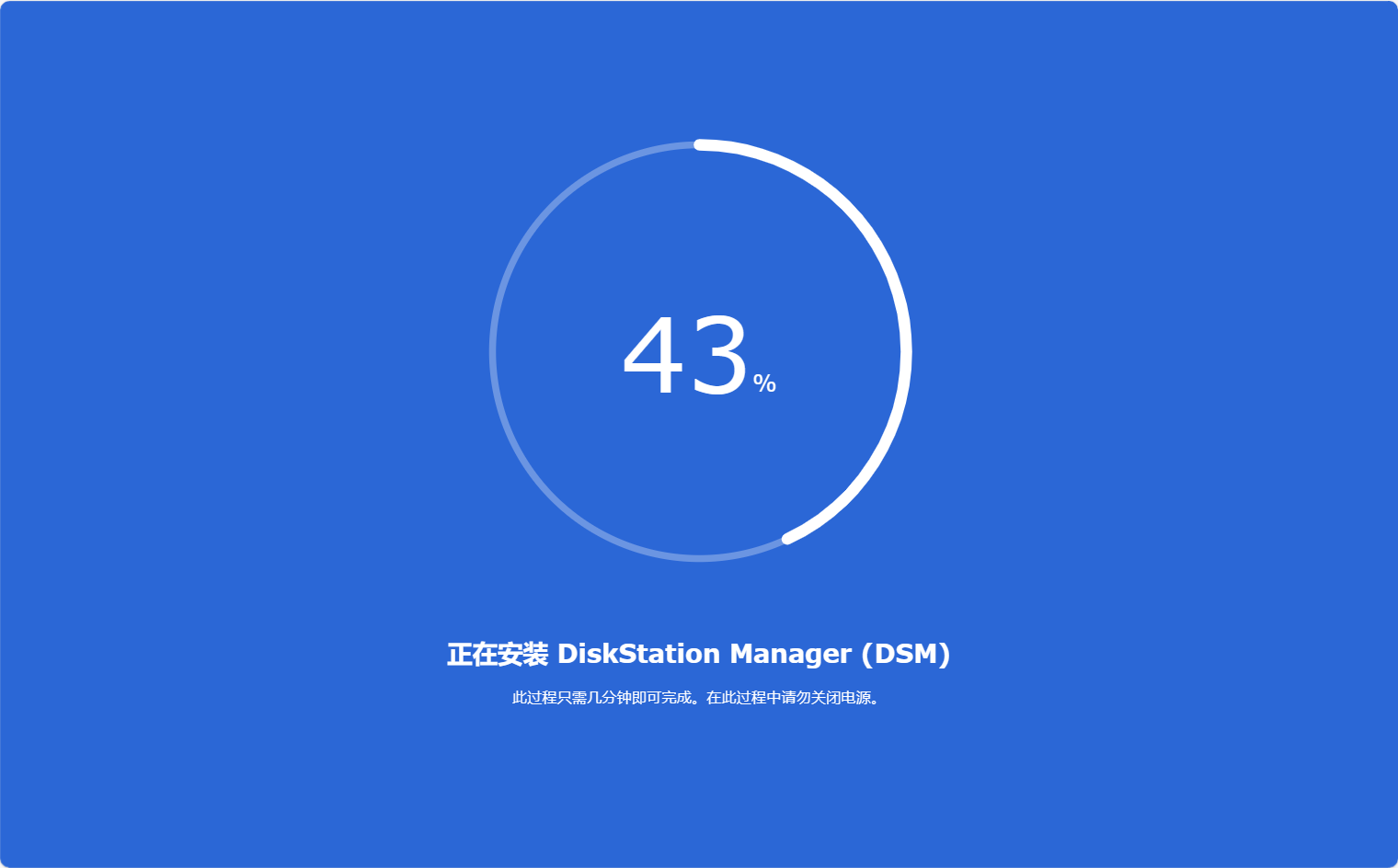
Task: Click the word Manager in heading
Action: [x=790, y=654]
